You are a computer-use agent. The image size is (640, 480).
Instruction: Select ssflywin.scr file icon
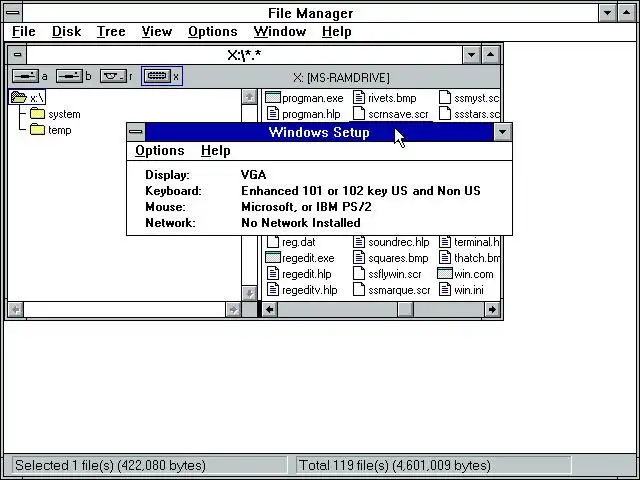[x=359, y=274]
